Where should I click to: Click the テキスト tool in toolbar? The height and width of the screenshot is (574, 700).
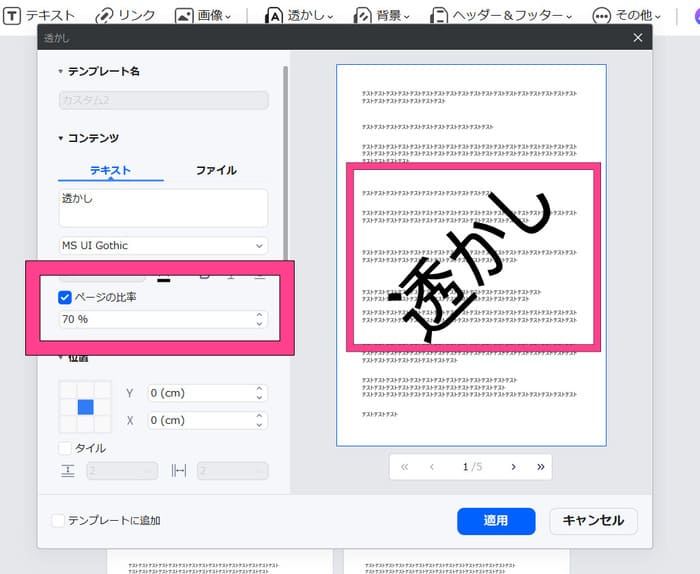click(39, 16)
